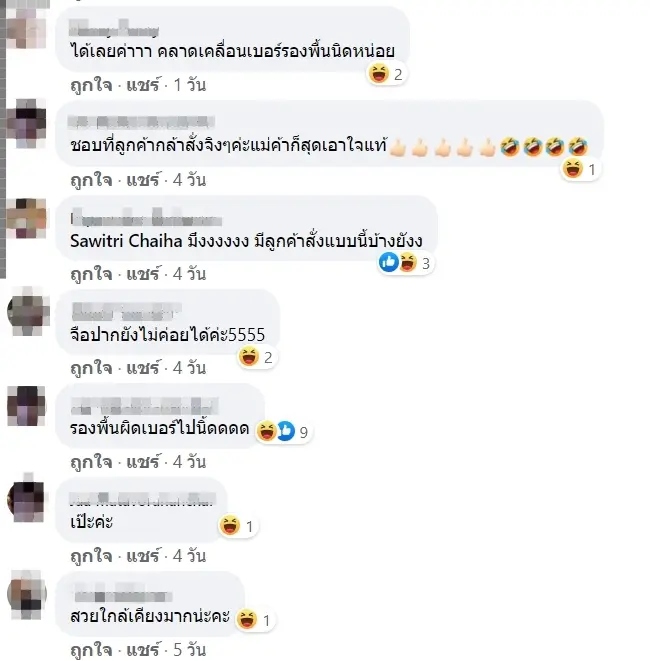Screen dimensions: 650x661
Task: Click ถูกใจ under จือปากยังไม่ค่อยได้ค่ะ5555 comment
Action: tap(91, 368)
